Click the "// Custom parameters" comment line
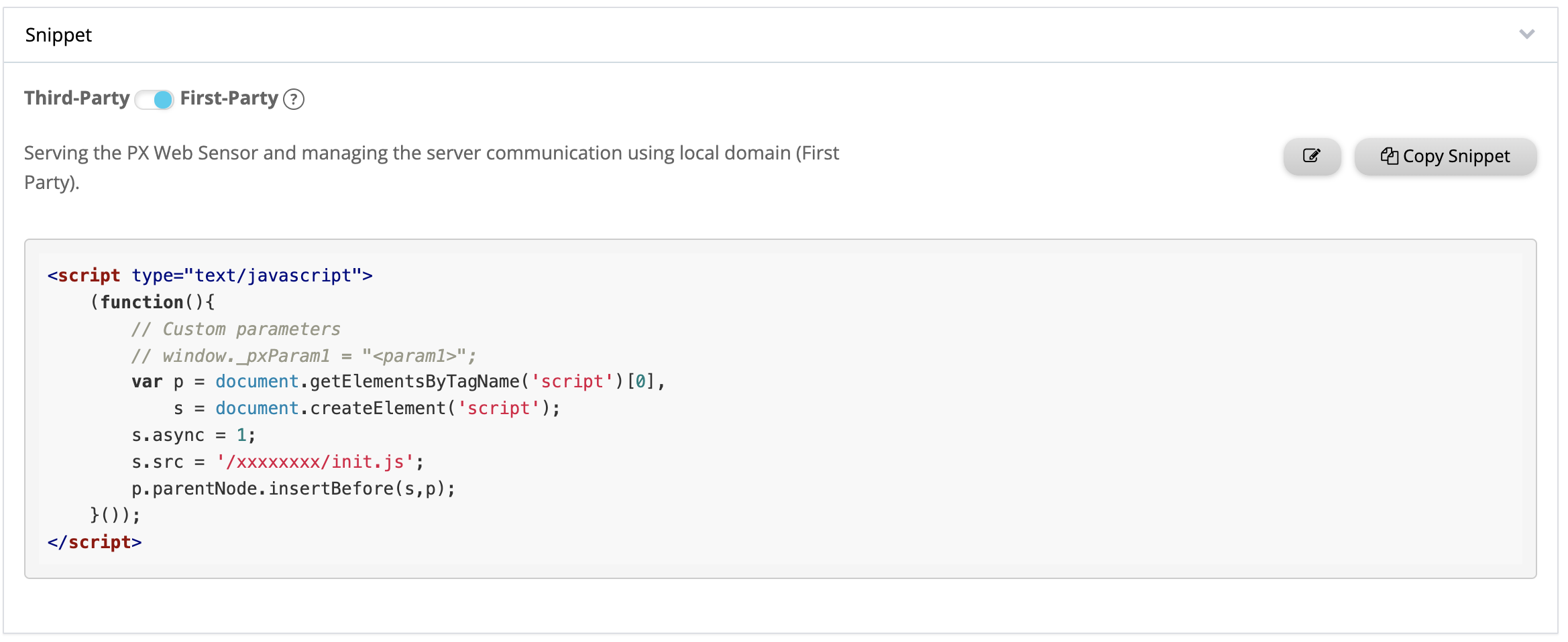Image resolution: width=1568 pixels, height=642 pixels. [236, 329]
